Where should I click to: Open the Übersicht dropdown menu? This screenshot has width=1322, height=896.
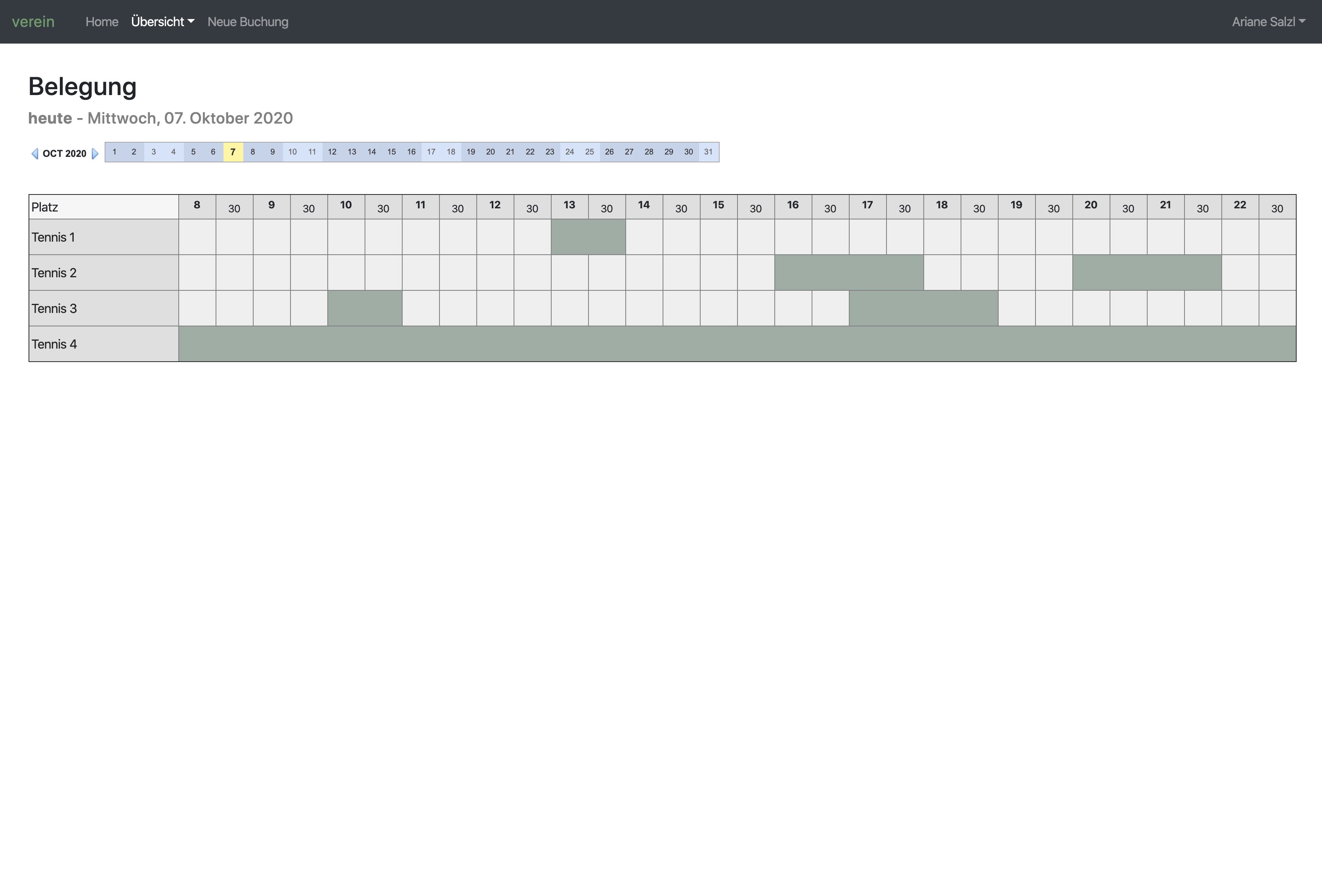click(x=163, y=22)
